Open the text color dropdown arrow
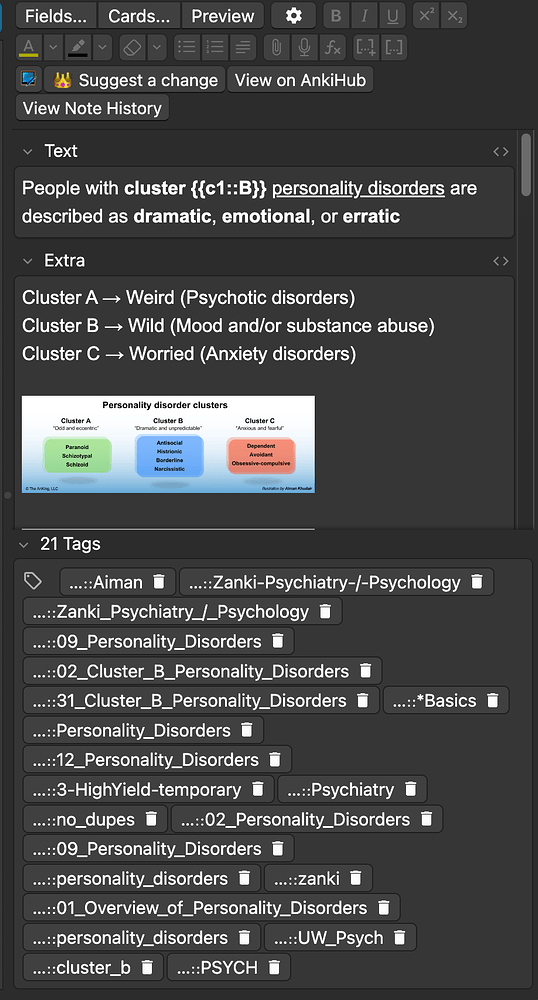Image resolution: width=538 pixels, height=1000 pixels. [x=53, y=47]
